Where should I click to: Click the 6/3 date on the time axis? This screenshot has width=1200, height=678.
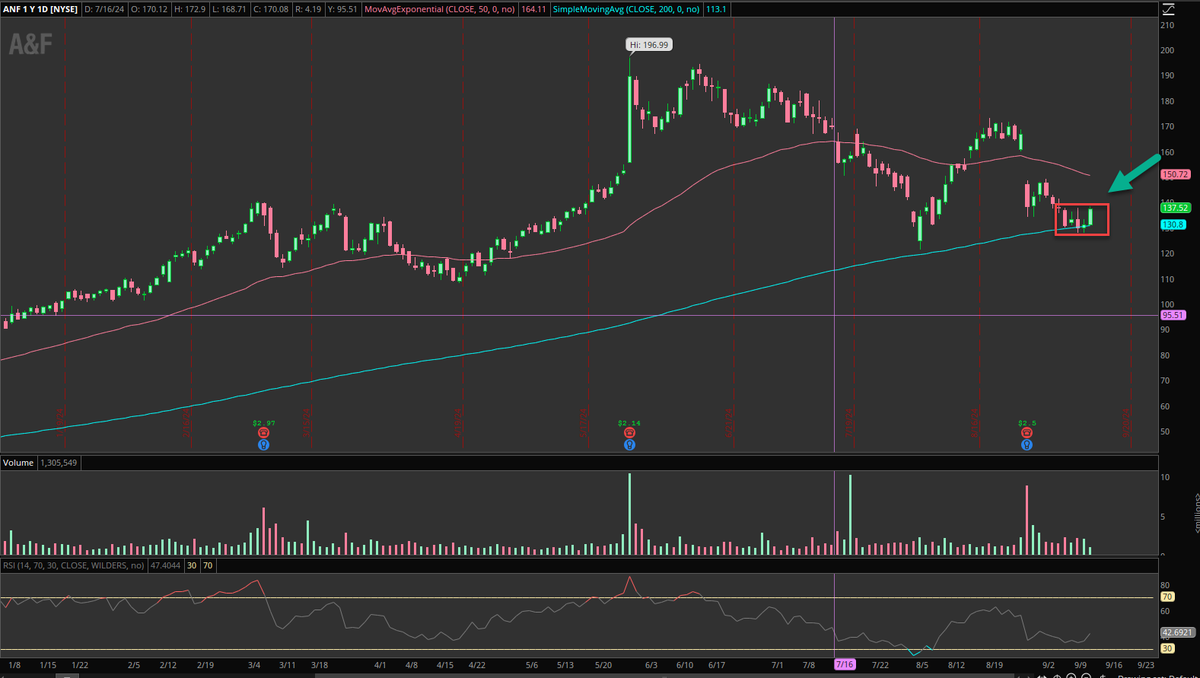[x=652, y=664]
